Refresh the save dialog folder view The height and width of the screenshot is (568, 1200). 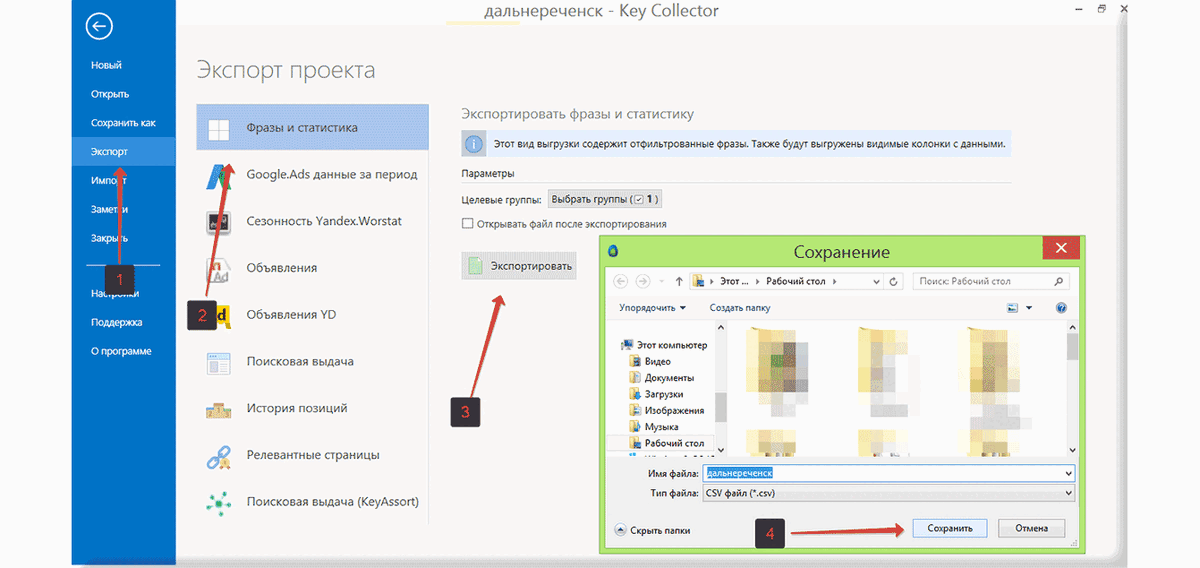(894, 282)
